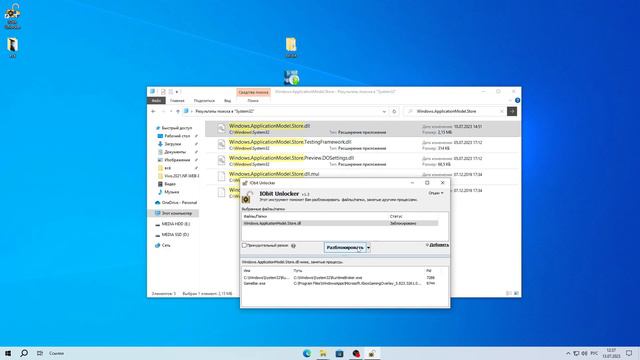Image resolution: width=640 pixels, height=360 pixels.
Task: Open the Share ribbon tab in Explorer
Action: pos(204,100)
